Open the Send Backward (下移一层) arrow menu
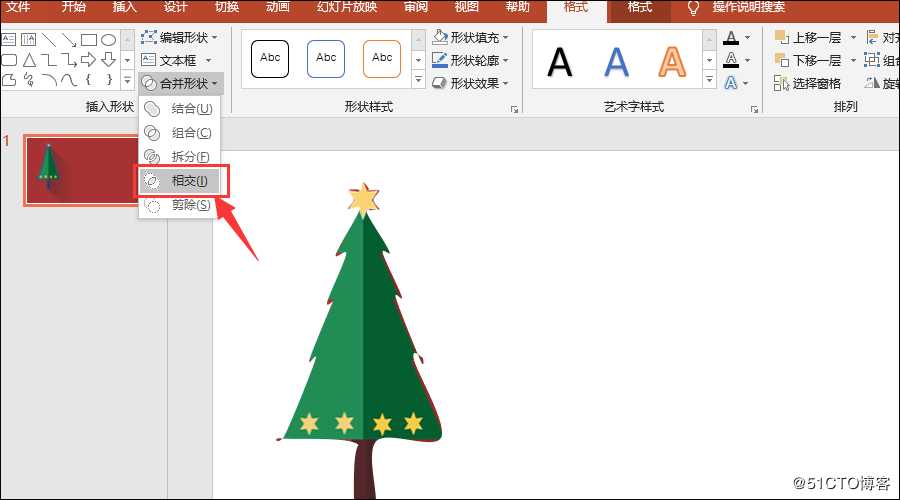 853,60
